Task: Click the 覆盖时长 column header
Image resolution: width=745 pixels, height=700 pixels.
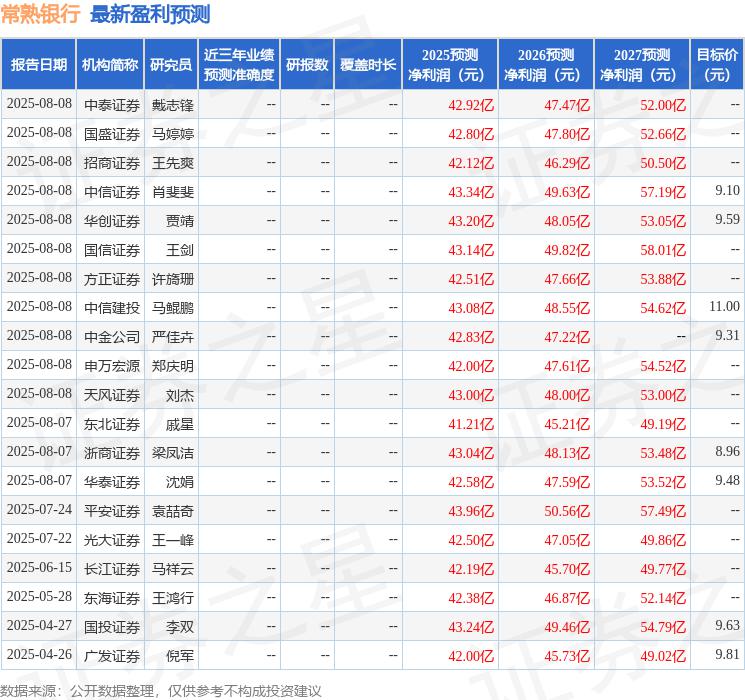Action: (368, 64)
